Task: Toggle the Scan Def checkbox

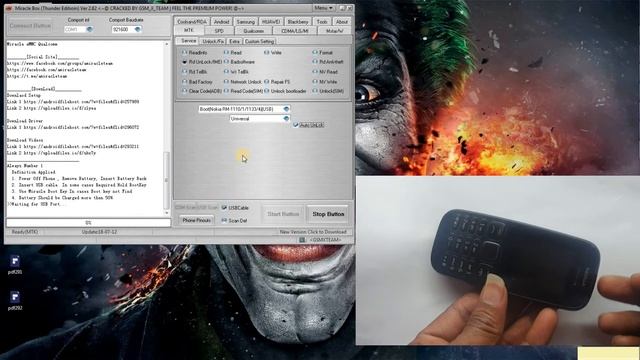Action: click(224, 220)
